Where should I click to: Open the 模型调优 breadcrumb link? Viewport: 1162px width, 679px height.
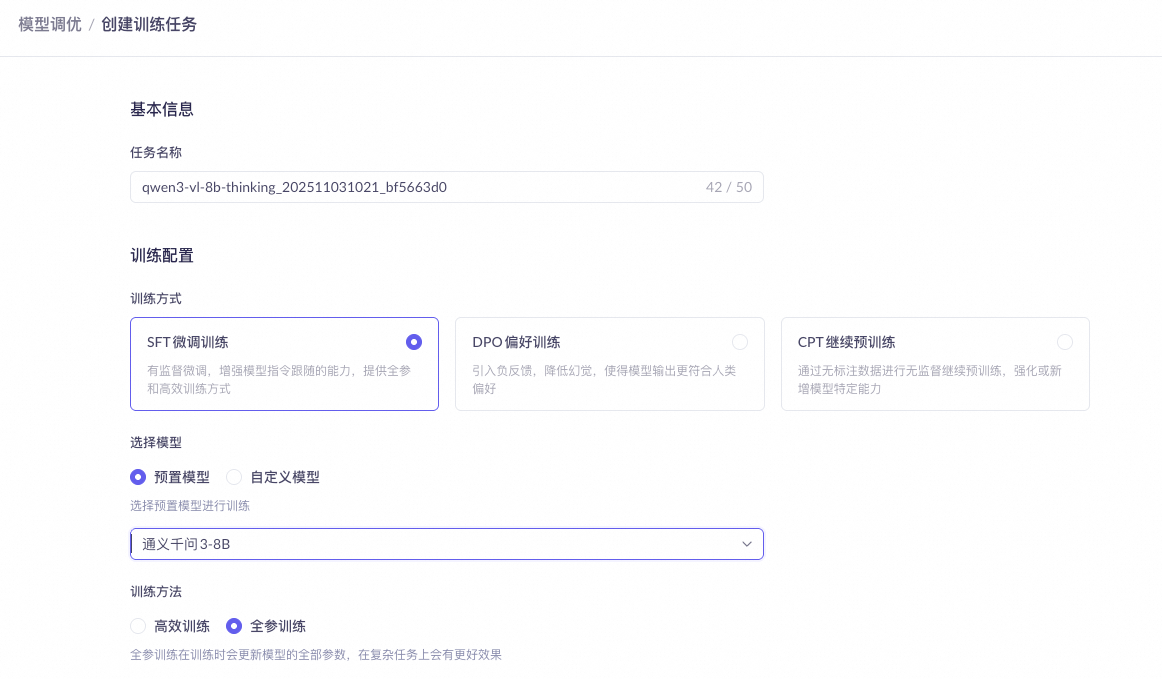pyautogui.click(x=50, y=24)
